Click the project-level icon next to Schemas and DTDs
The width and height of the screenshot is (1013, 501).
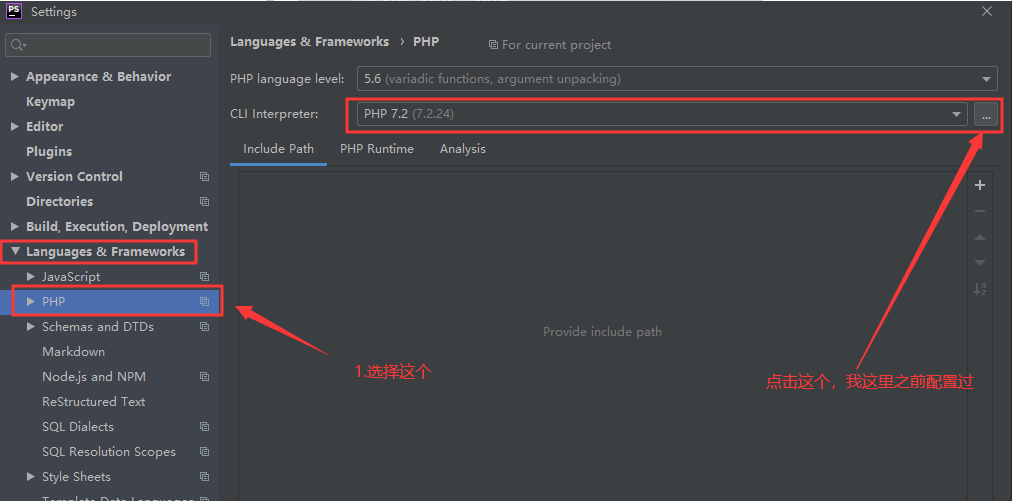204,327
